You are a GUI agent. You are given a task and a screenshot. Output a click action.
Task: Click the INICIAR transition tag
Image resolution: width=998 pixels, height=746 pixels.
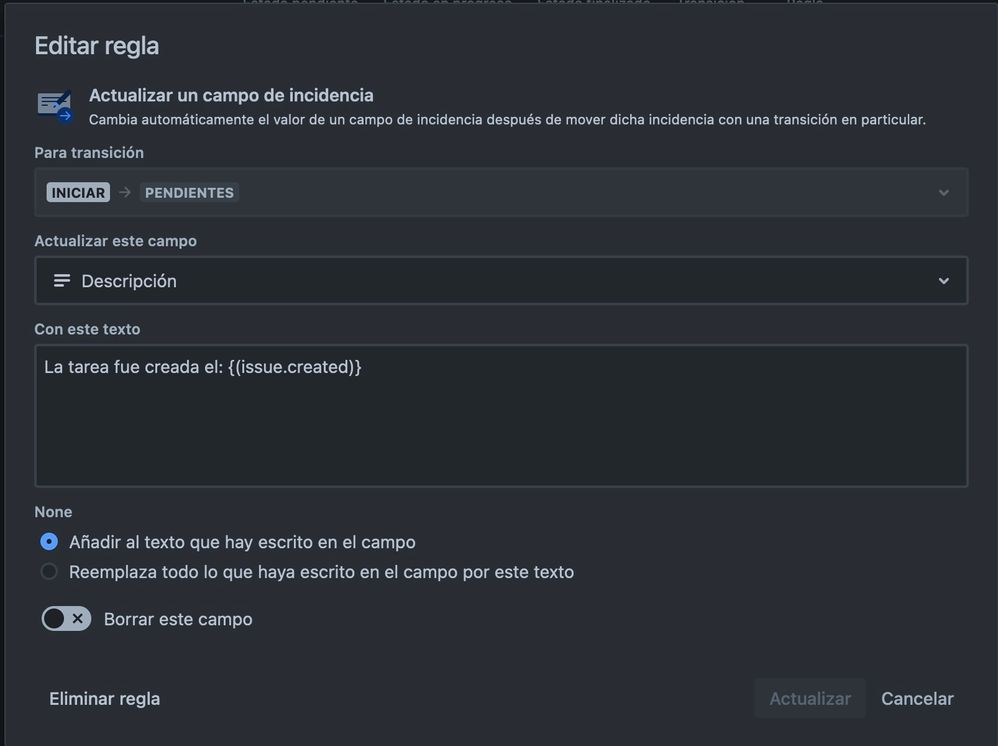click(x=78, y=192)
